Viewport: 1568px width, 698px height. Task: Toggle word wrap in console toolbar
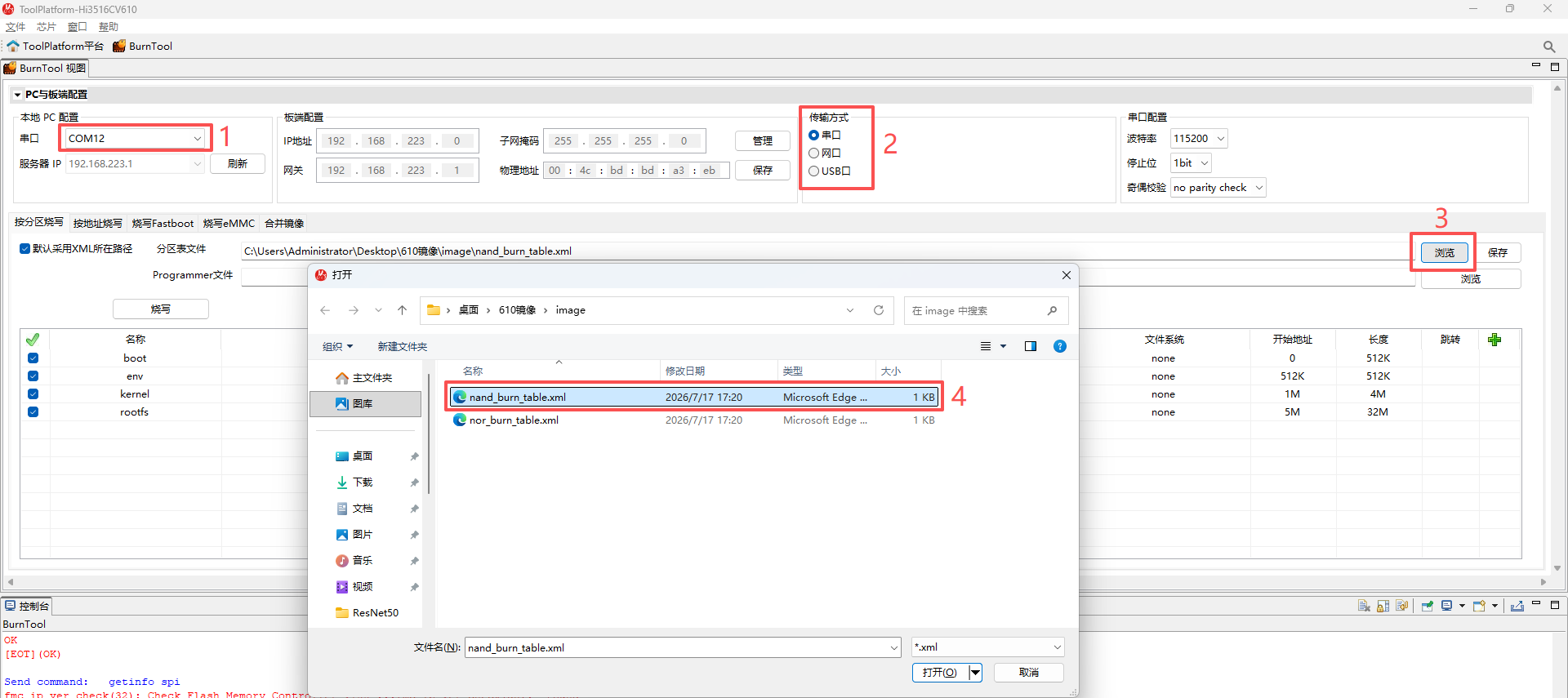coord(1402,606)
